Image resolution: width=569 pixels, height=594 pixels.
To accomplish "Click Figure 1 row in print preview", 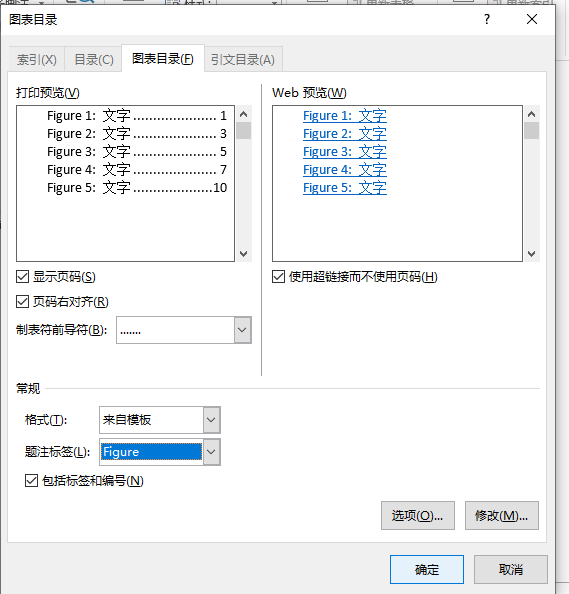I will (x=137, y=116).
